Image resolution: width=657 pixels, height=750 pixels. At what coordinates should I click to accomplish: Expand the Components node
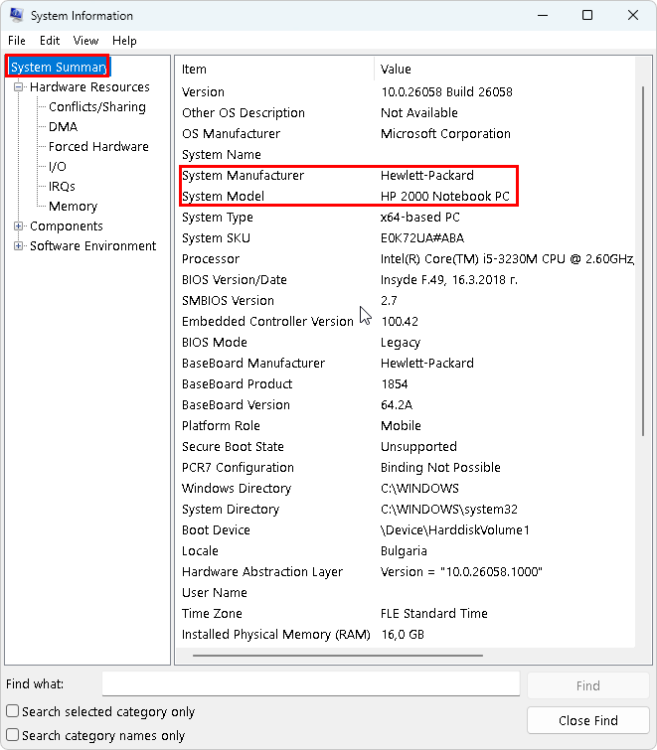(18, 226)
